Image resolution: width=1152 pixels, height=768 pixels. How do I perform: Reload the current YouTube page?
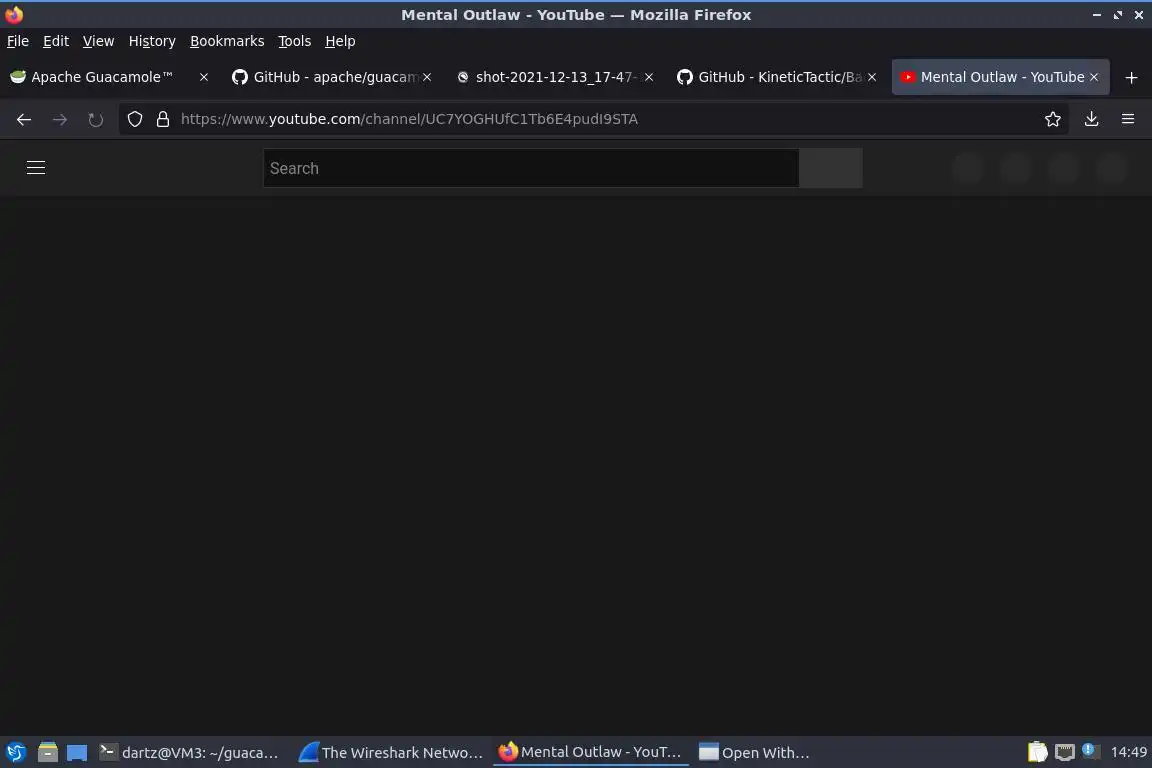pyautogui.click(x=96, y=119)
